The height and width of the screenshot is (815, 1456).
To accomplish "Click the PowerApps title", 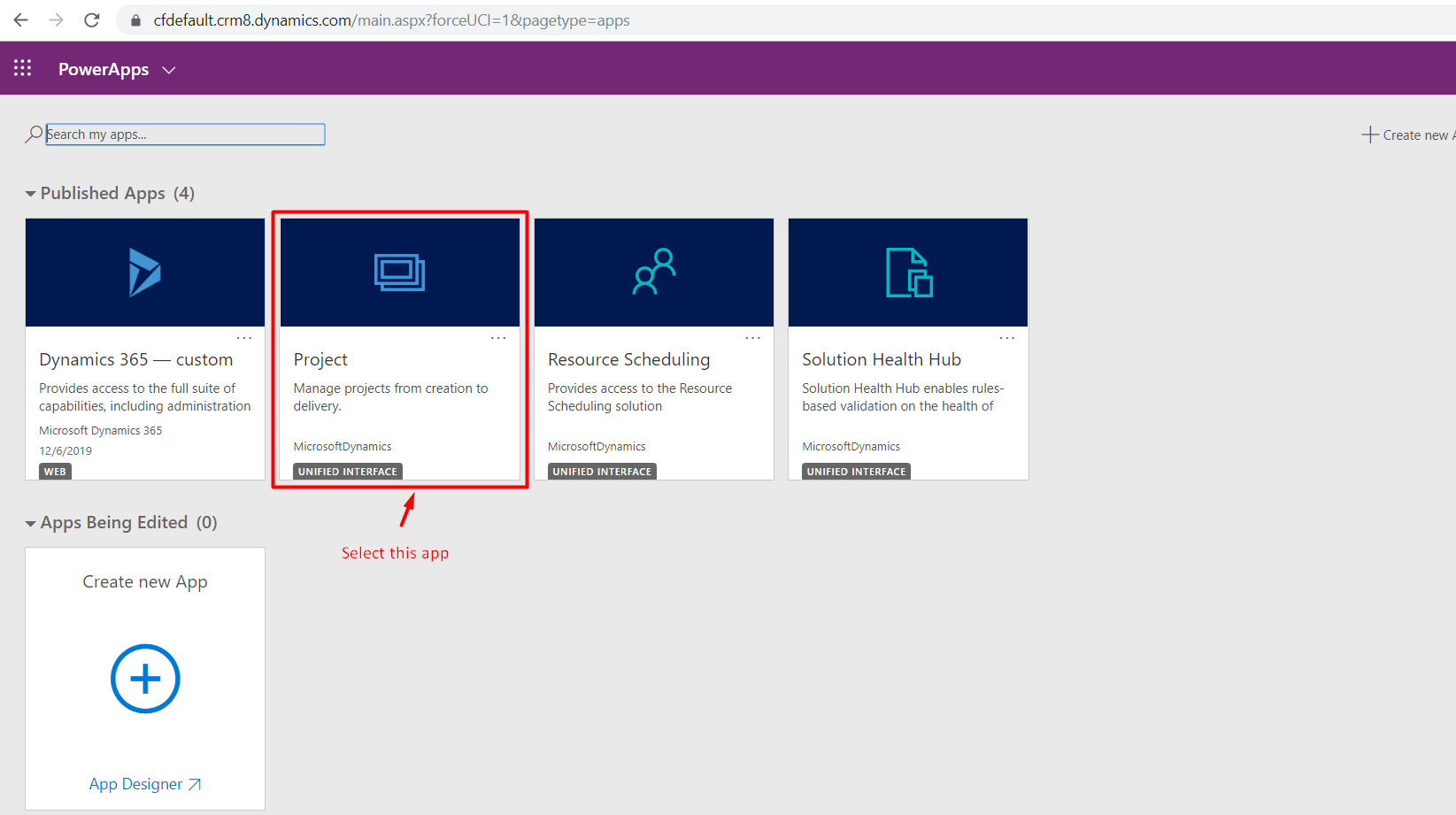I will (x=104, y=69).
